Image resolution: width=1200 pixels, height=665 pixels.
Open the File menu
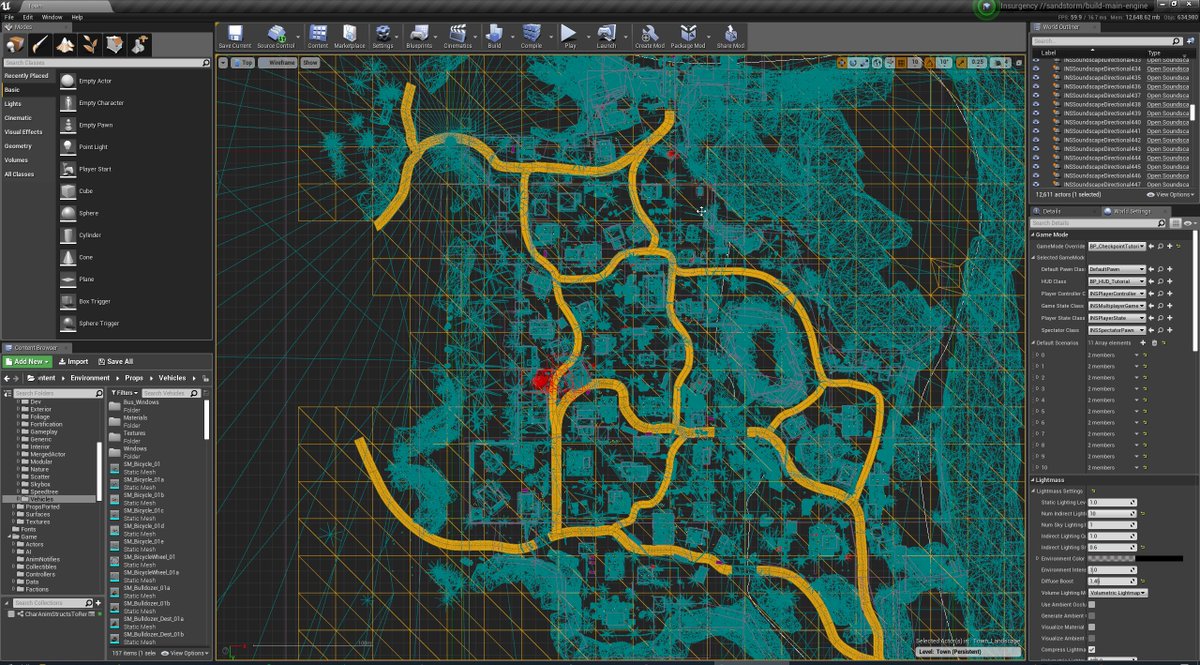[x=9, y=17]
